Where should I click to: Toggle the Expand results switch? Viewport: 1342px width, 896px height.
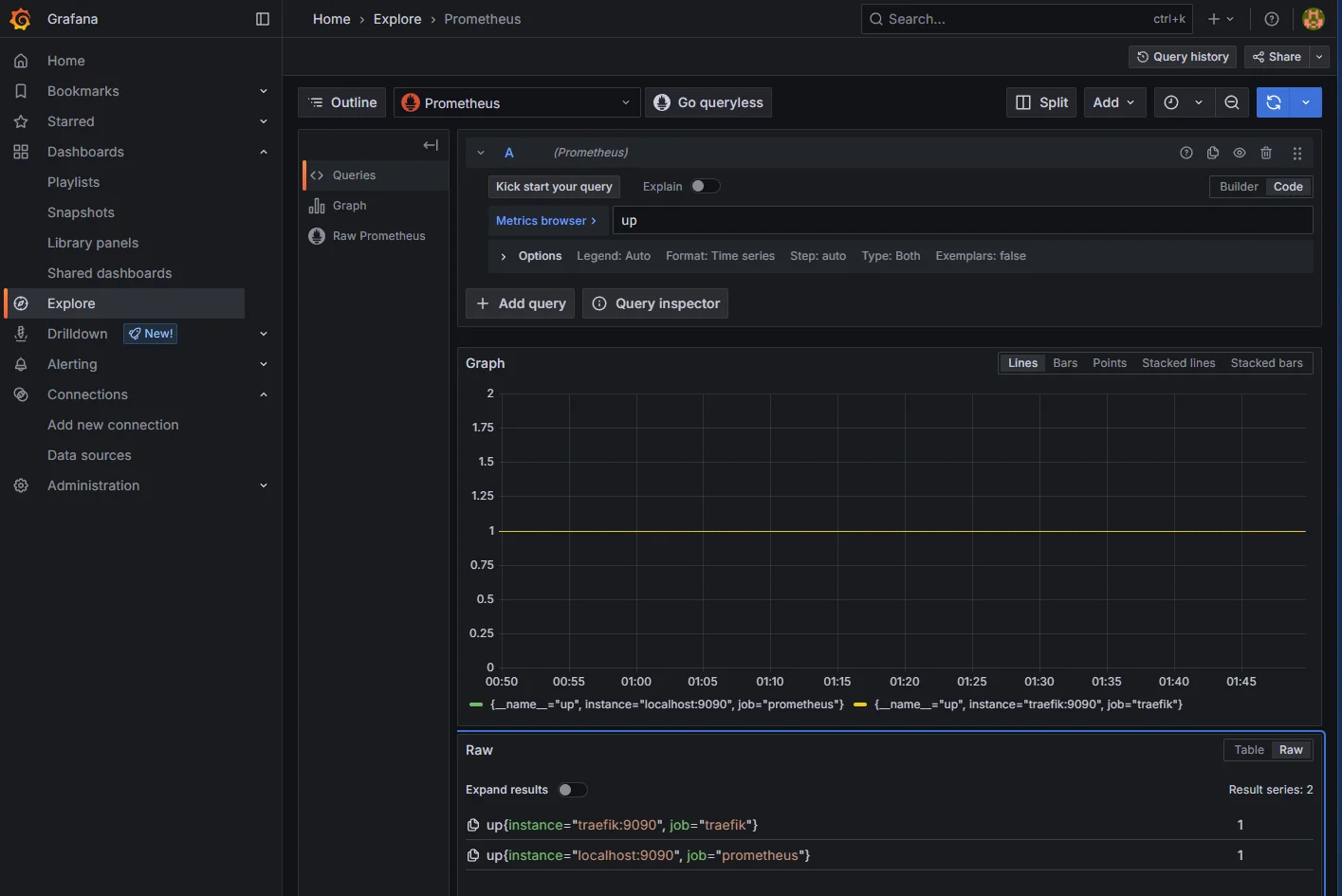[x=572, y=790]
